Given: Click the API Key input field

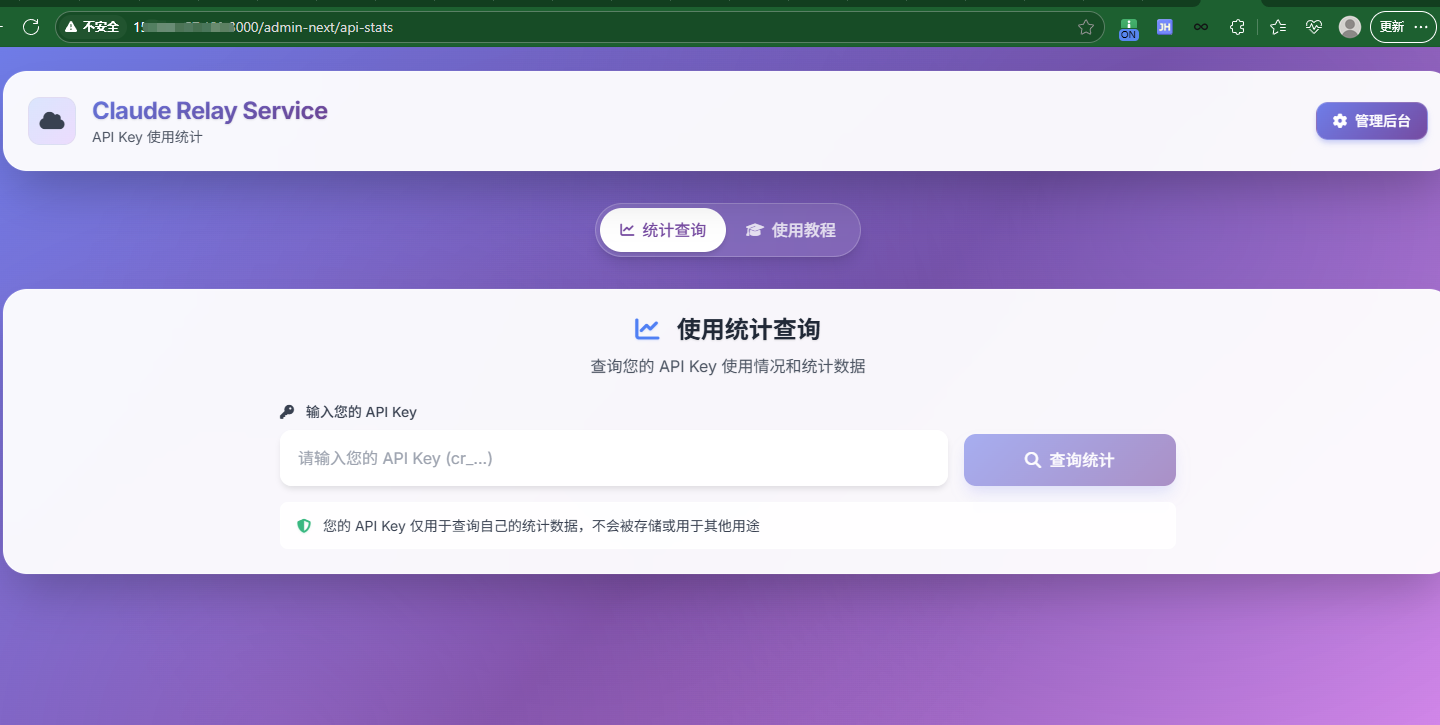Looking at the screenshot, I should click(x=613, y=458).
